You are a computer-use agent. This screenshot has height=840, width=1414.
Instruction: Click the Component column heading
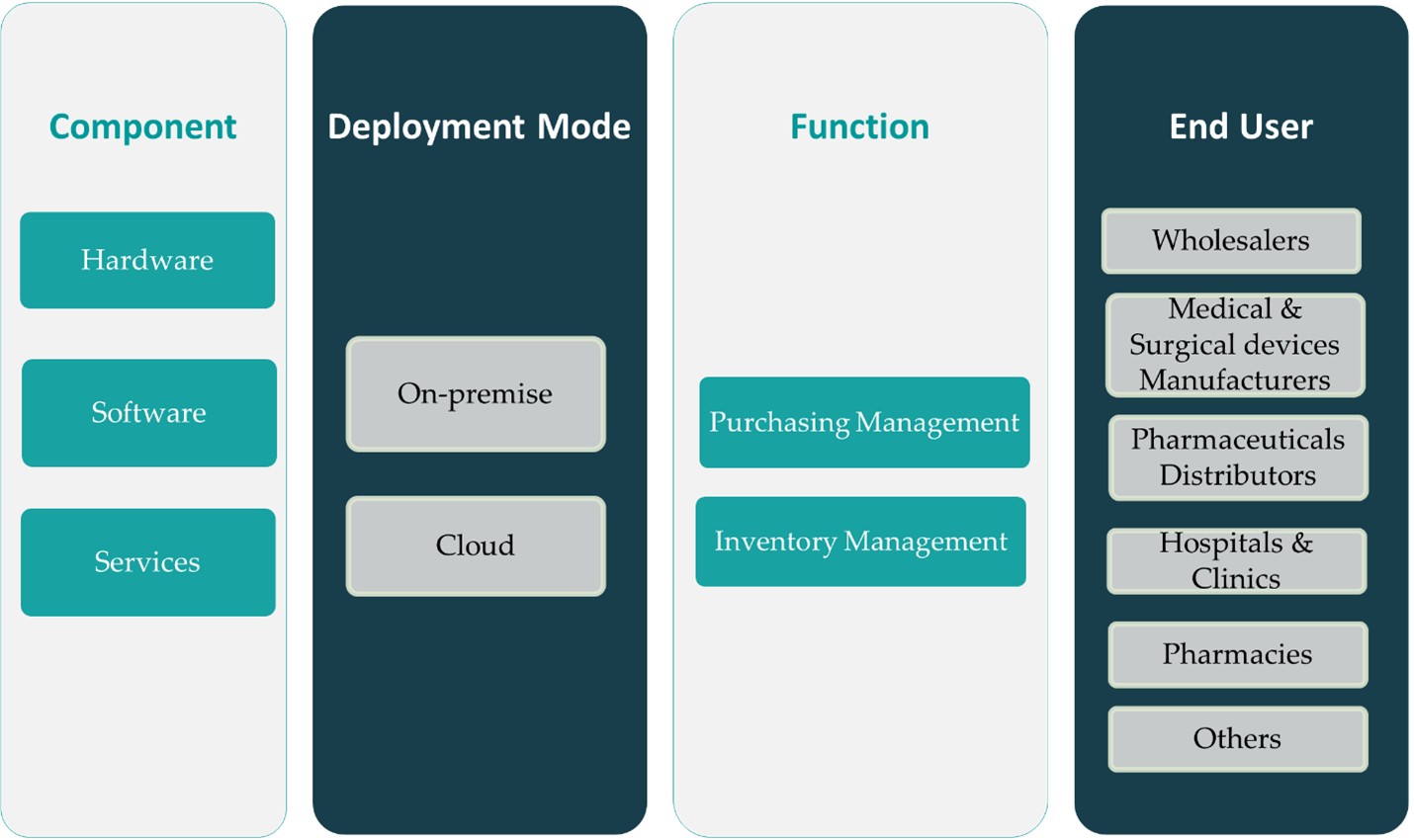tap(143, 126)
